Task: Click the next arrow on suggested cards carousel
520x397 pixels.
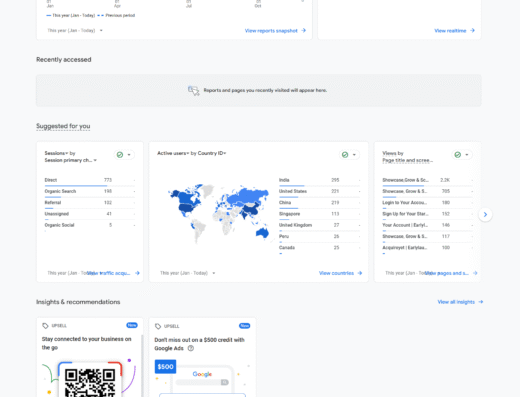Action: tap(485, 214)
